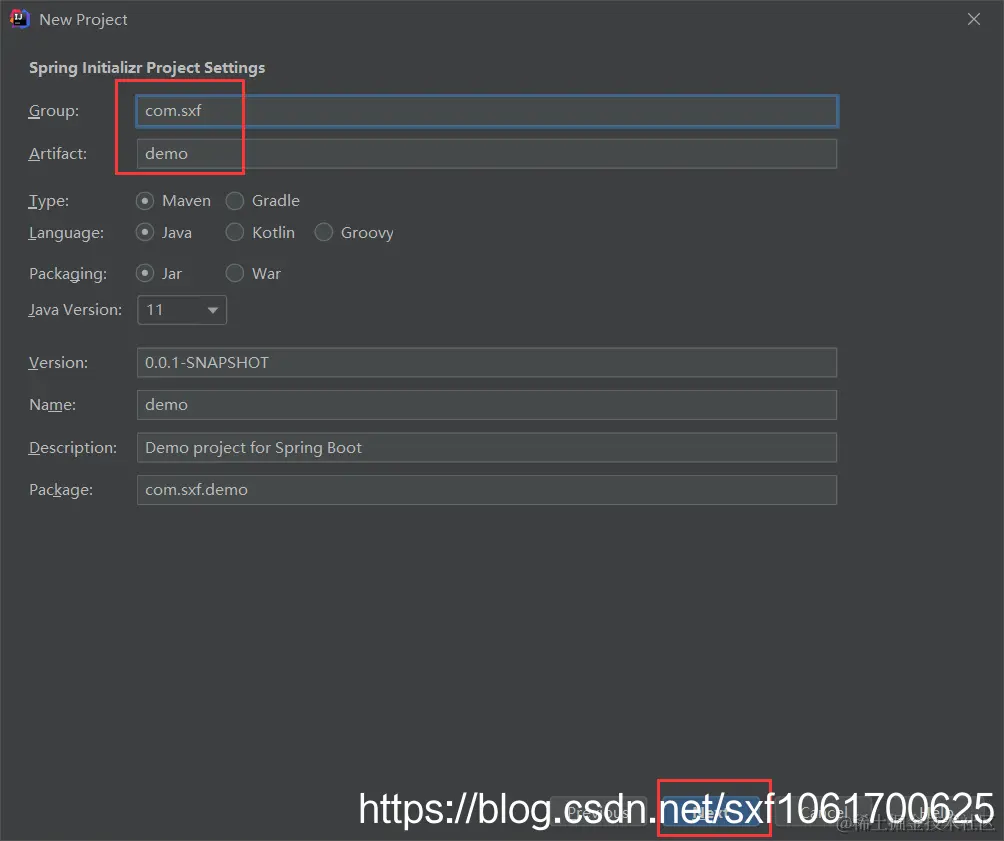
Task: Click the Cancel button
Action: 823,813
